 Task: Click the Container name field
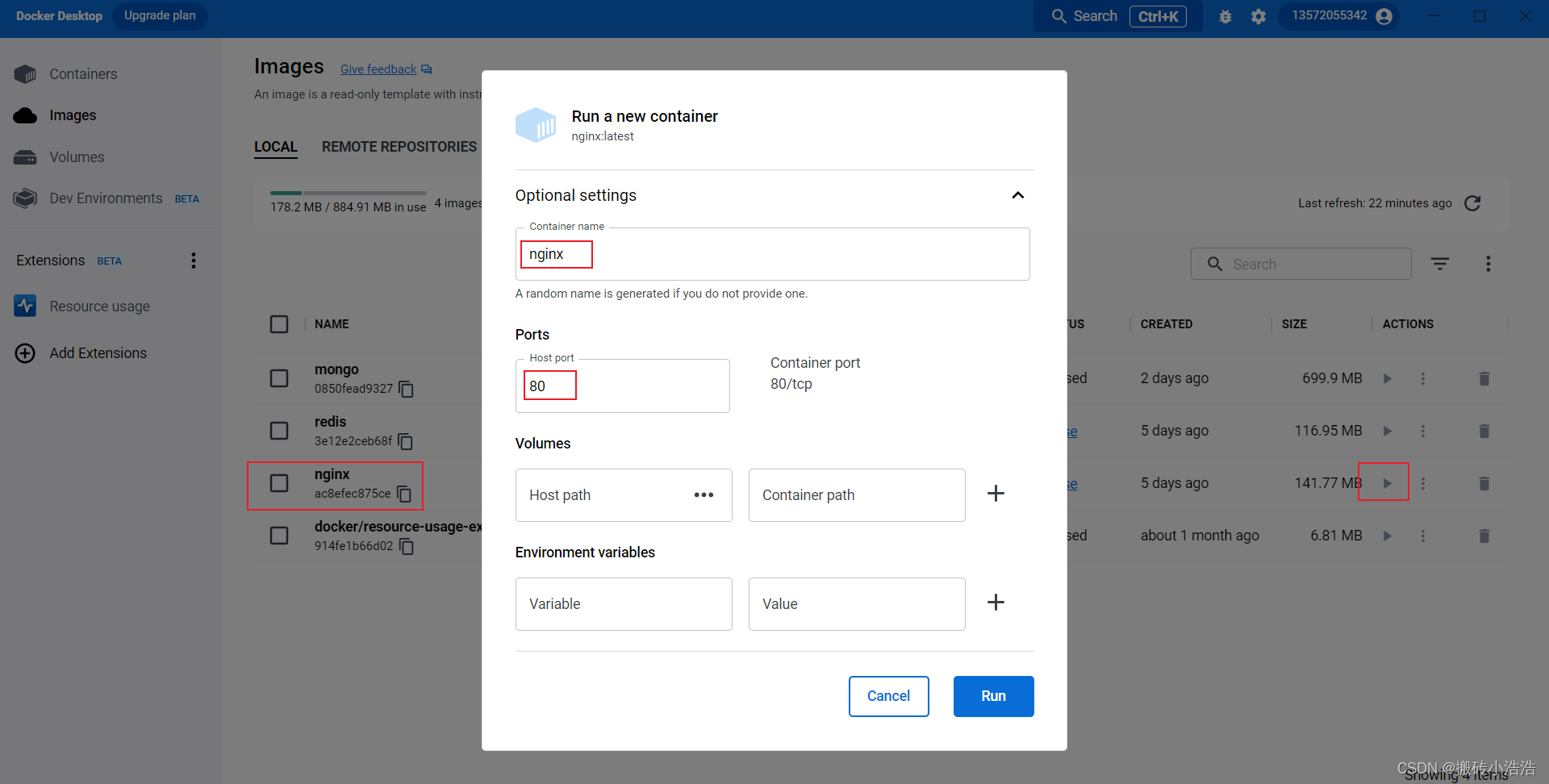(x=772, y=254)
